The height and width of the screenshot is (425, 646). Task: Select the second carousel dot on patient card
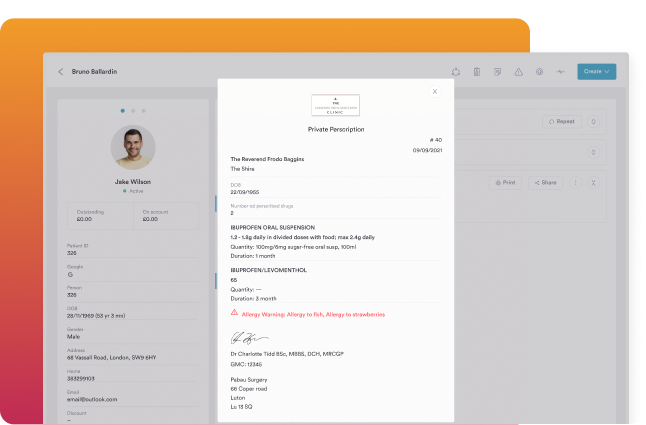(133, 110)
